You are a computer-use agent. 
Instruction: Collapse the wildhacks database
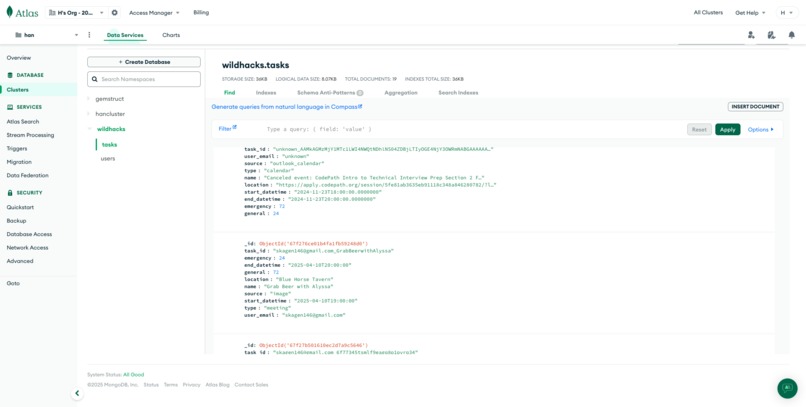(89, 129)
